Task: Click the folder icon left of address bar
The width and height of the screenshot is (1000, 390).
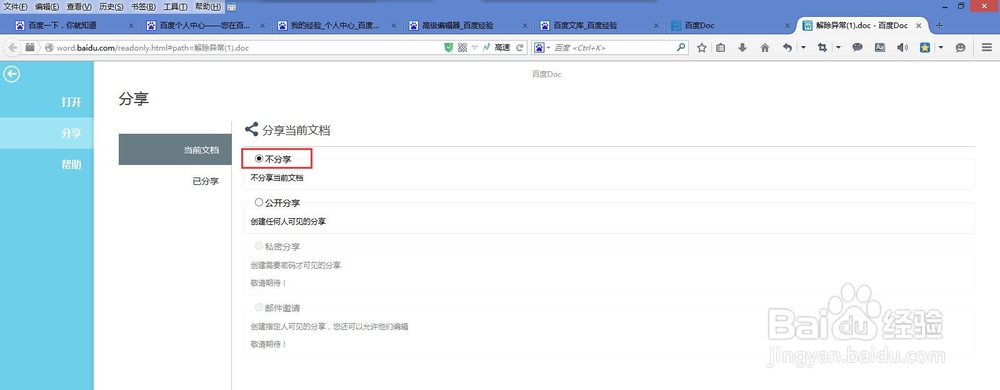Action: (x=30, y=47)
